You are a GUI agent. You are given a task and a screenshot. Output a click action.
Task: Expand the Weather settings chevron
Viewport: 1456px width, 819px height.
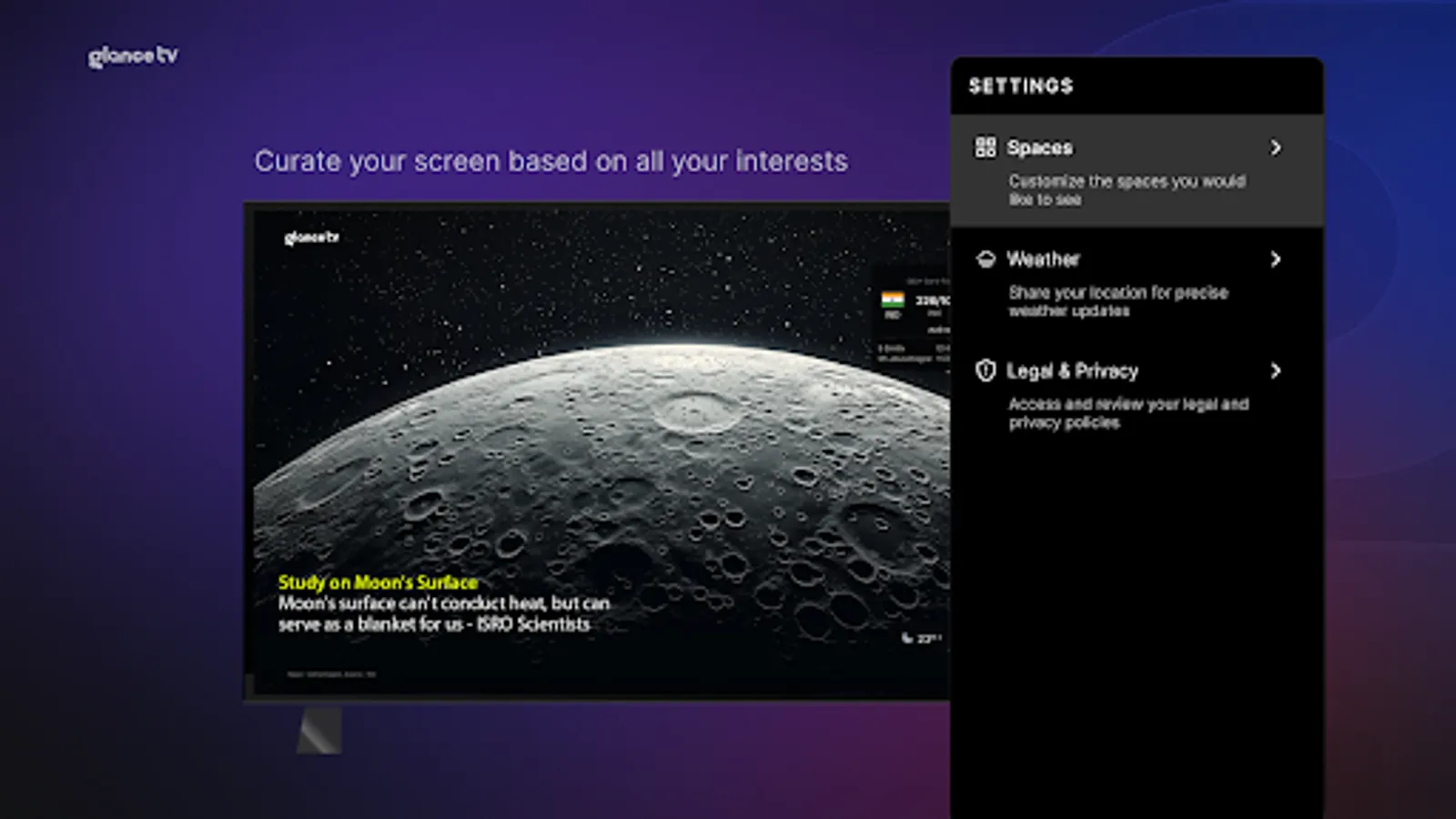[1277, 259]
